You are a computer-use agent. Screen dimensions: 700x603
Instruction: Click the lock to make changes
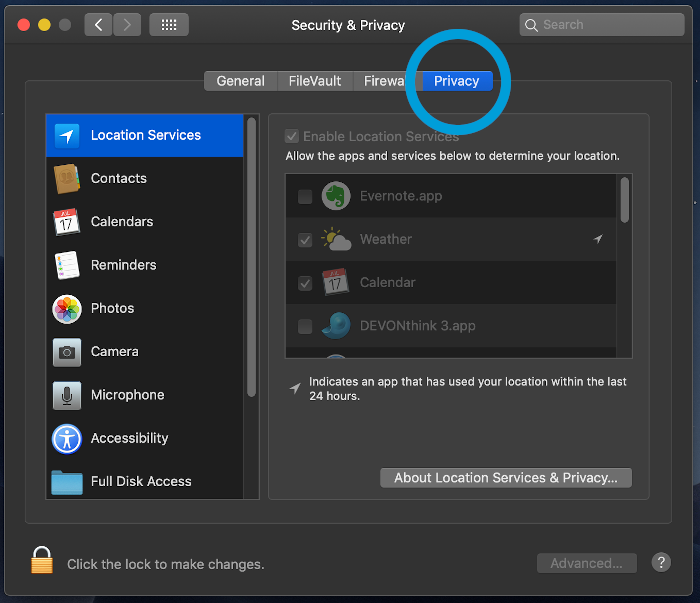(42, 562)
